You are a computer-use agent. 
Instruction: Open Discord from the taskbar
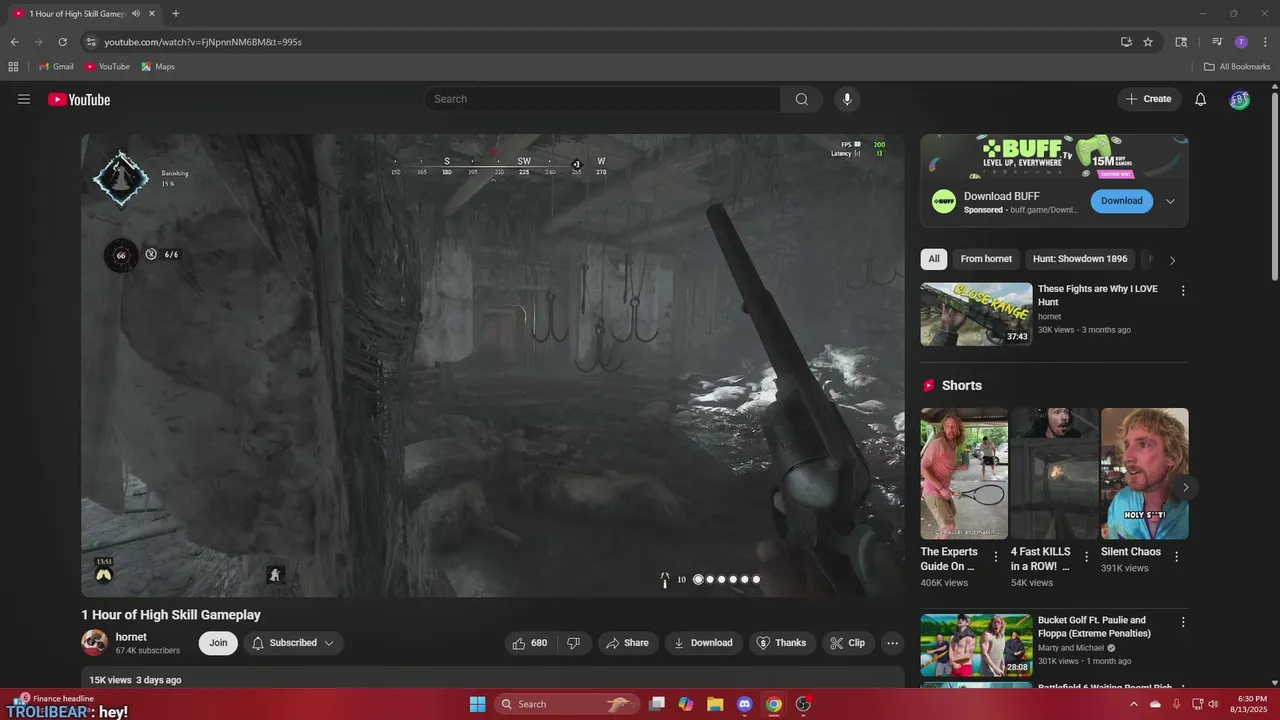(x=744, y=704)
